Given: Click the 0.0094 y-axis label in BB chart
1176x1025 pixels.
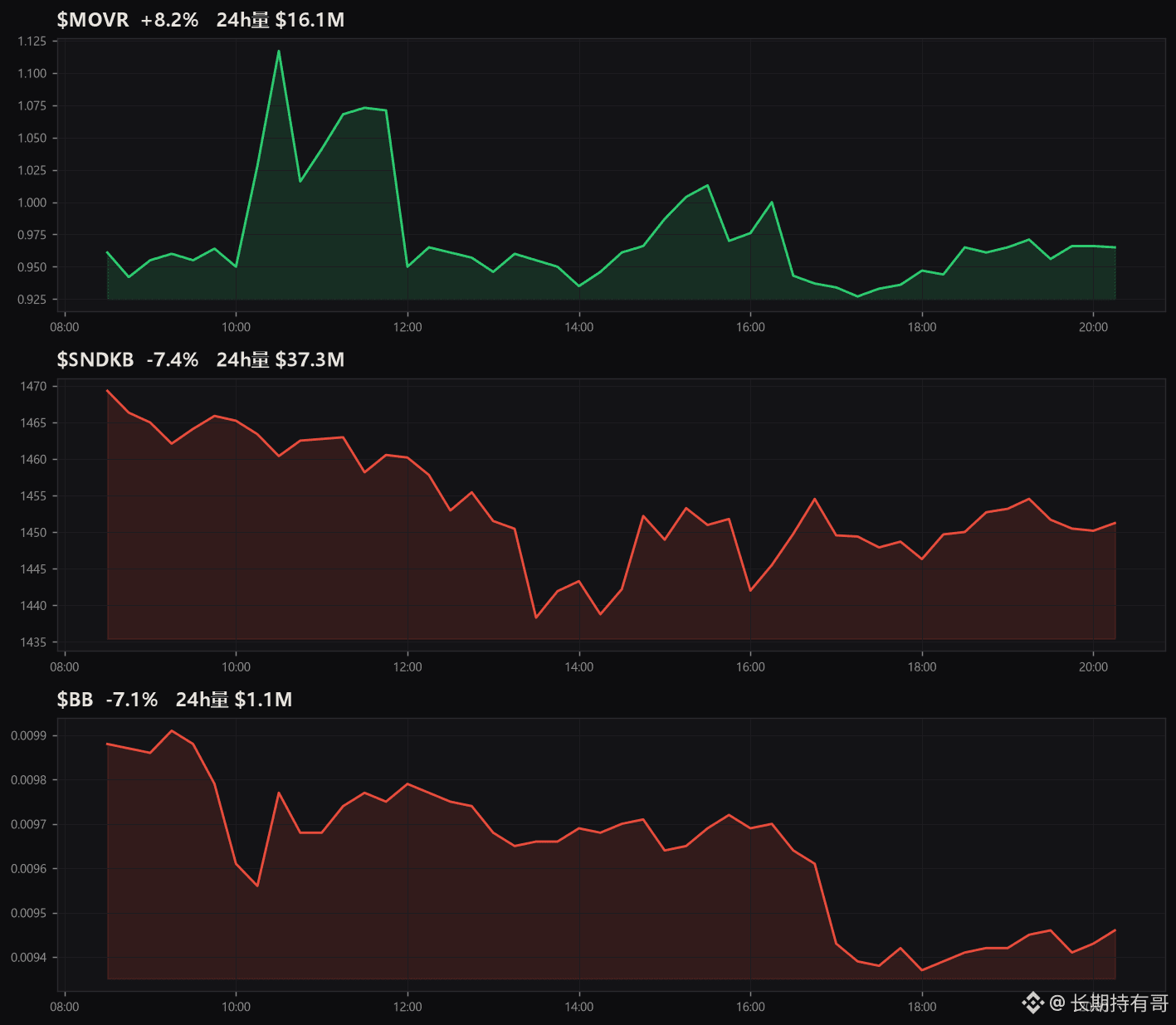Looking at the screenshot, I should (29, 958).
